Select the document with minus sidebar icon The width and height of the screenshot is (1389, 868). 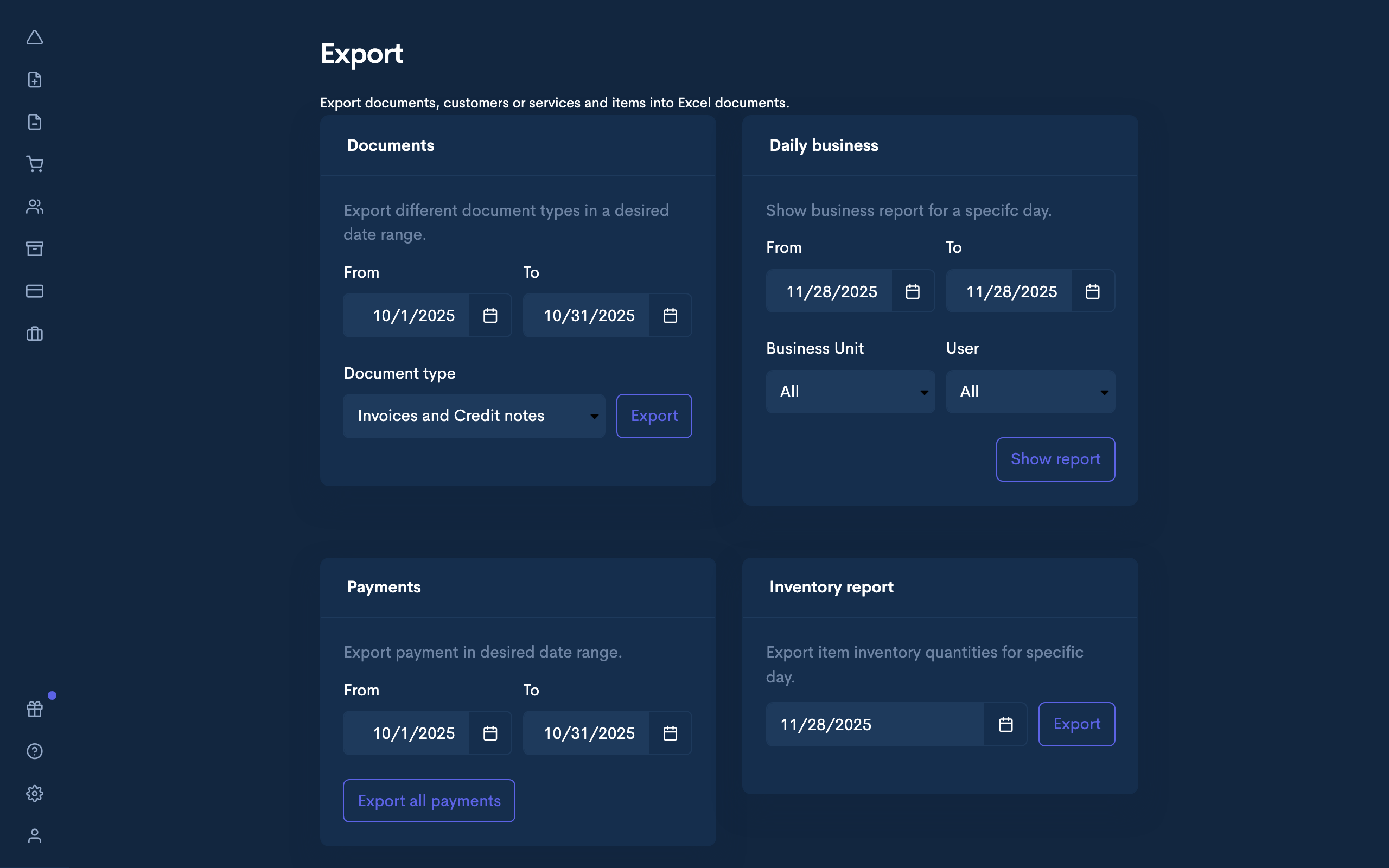35,122
